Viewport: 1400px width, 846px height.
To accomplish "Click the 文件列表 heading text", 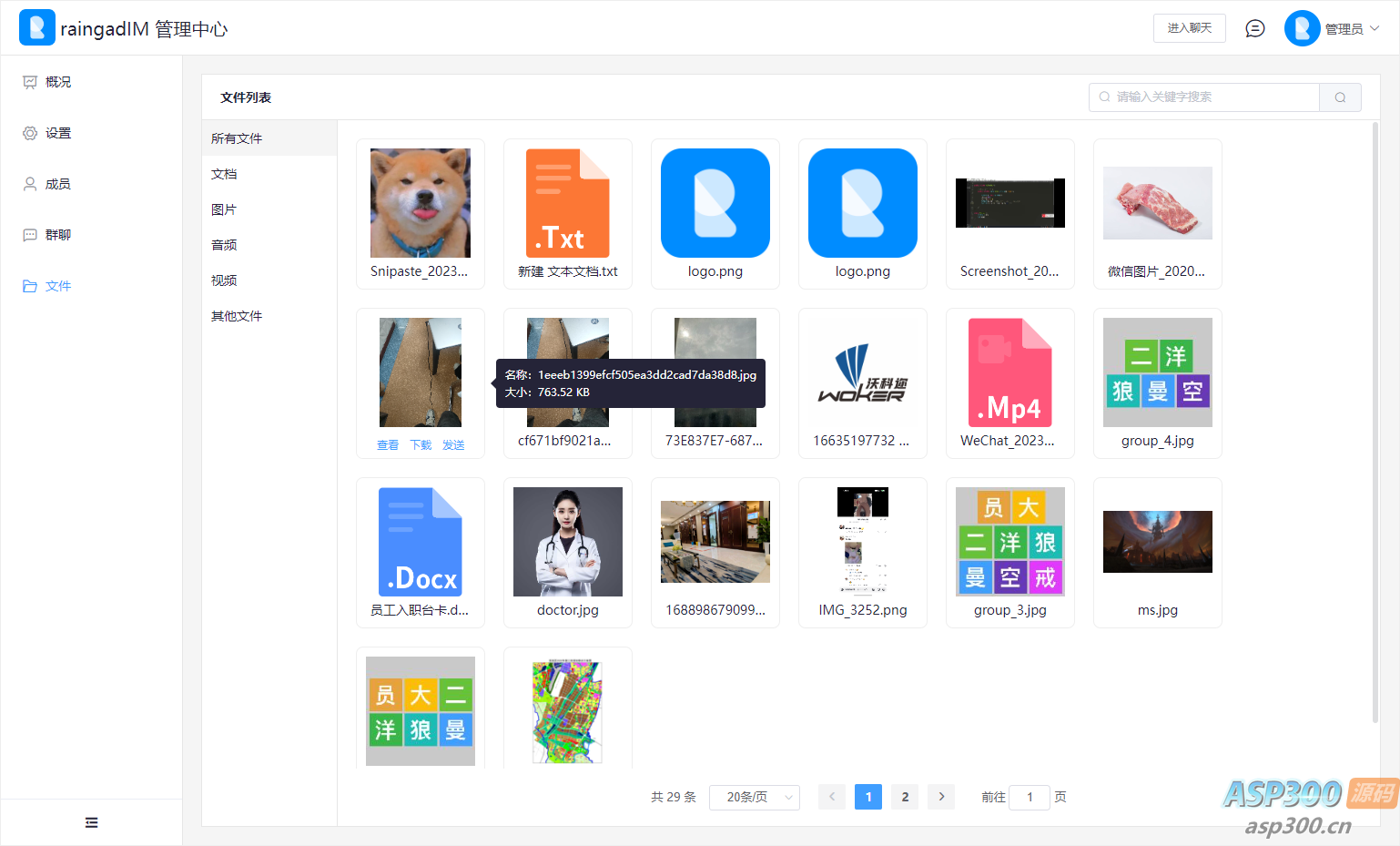I will point(246,97).
